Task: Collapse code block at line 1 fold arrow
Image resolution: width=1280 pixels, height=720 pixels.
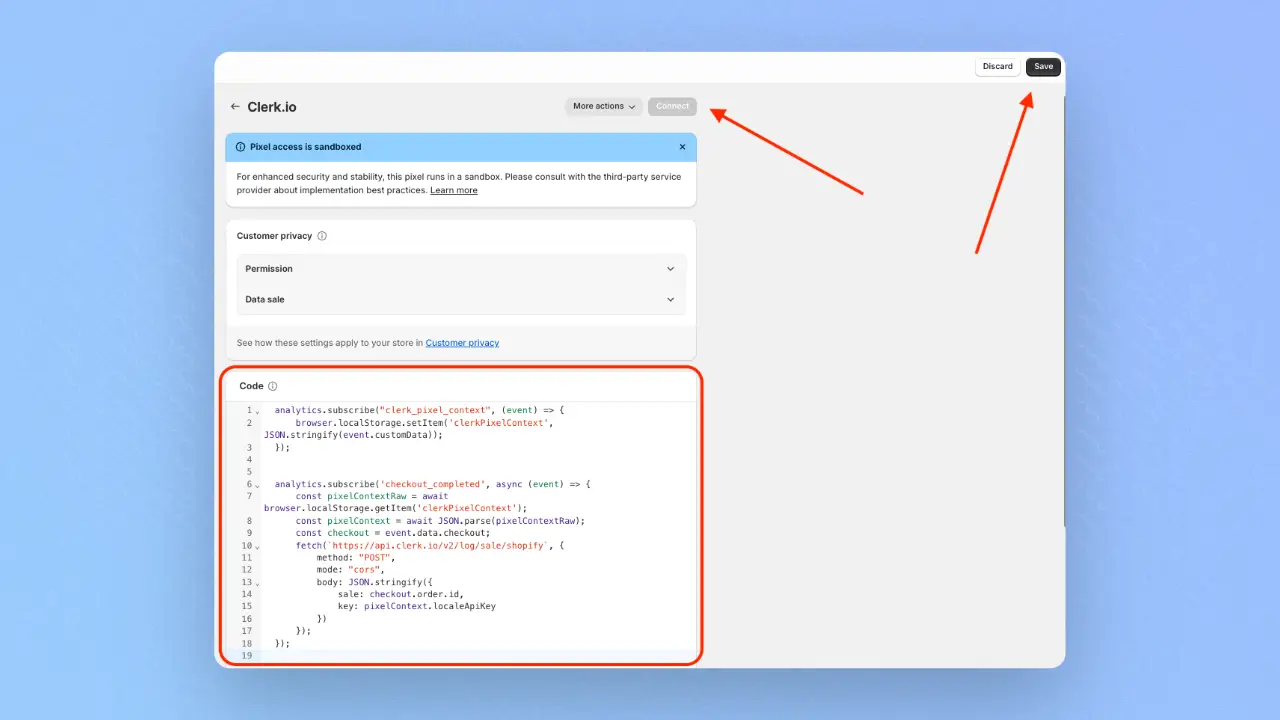Action: tap(257, 411)
